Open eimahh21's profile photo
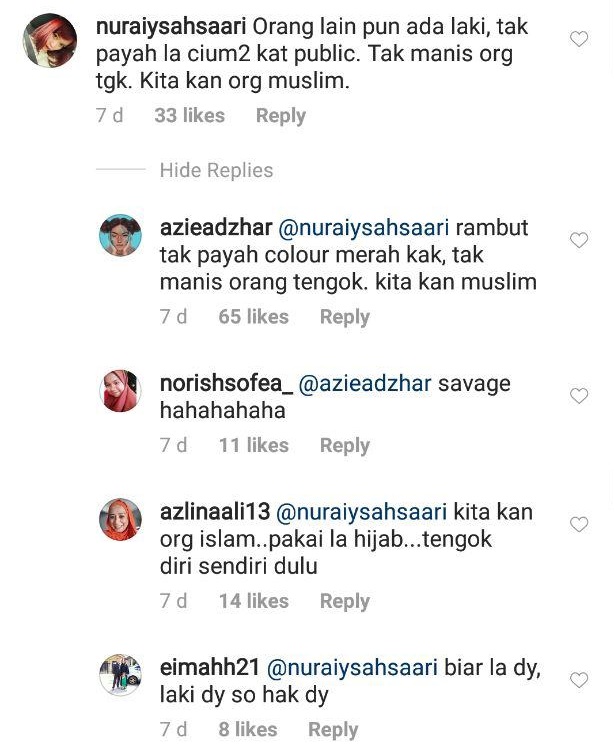The height and width of the screenshot is (748, 614). coord(120,675)
